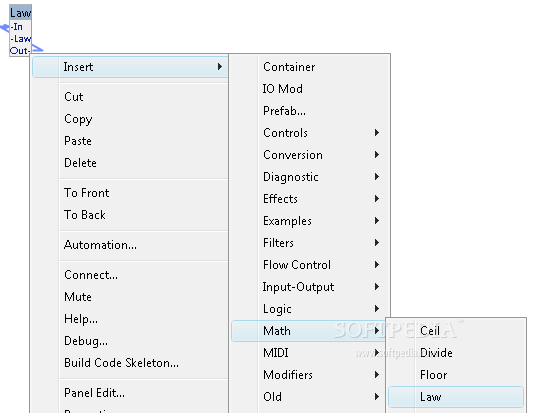Select Ceil math module

pyautogui.click(x=456, y=331)
